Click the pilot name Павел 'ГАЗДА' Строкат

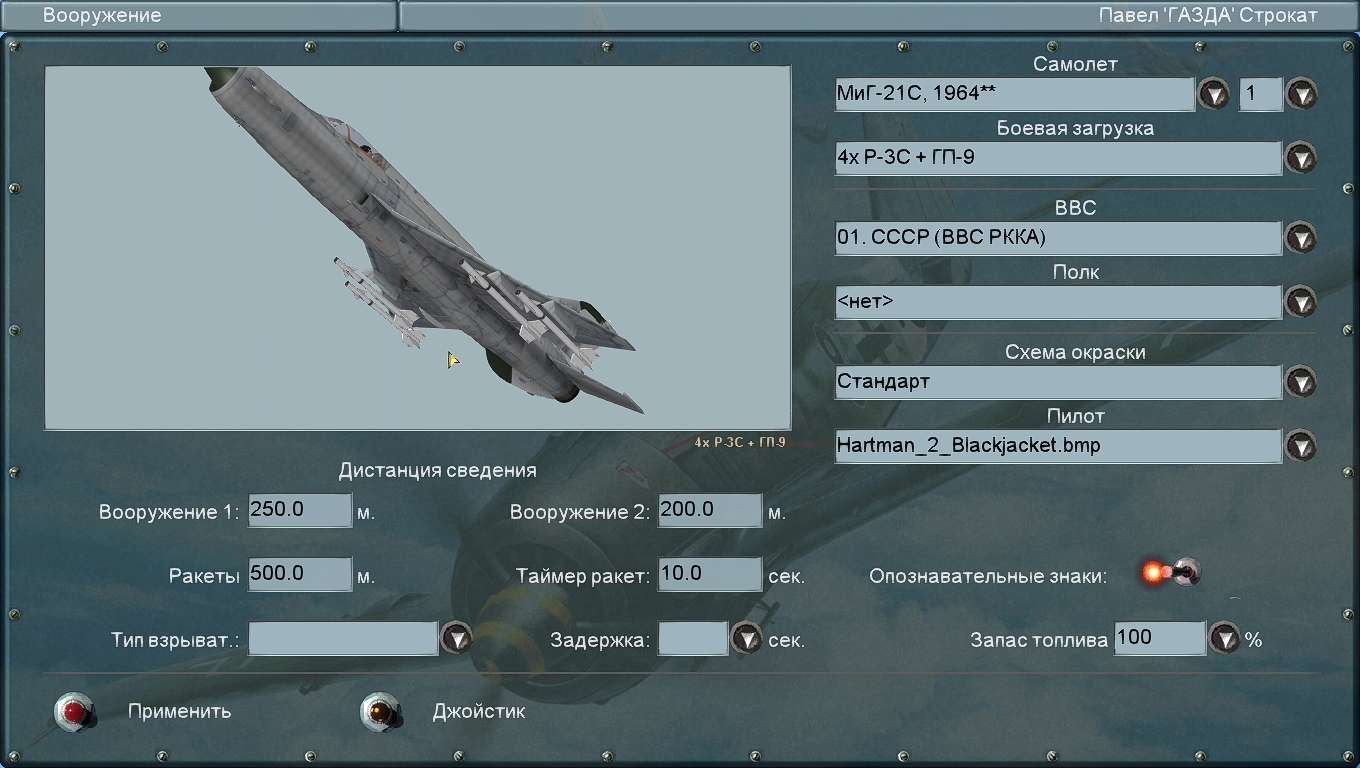pos(1208,15)
